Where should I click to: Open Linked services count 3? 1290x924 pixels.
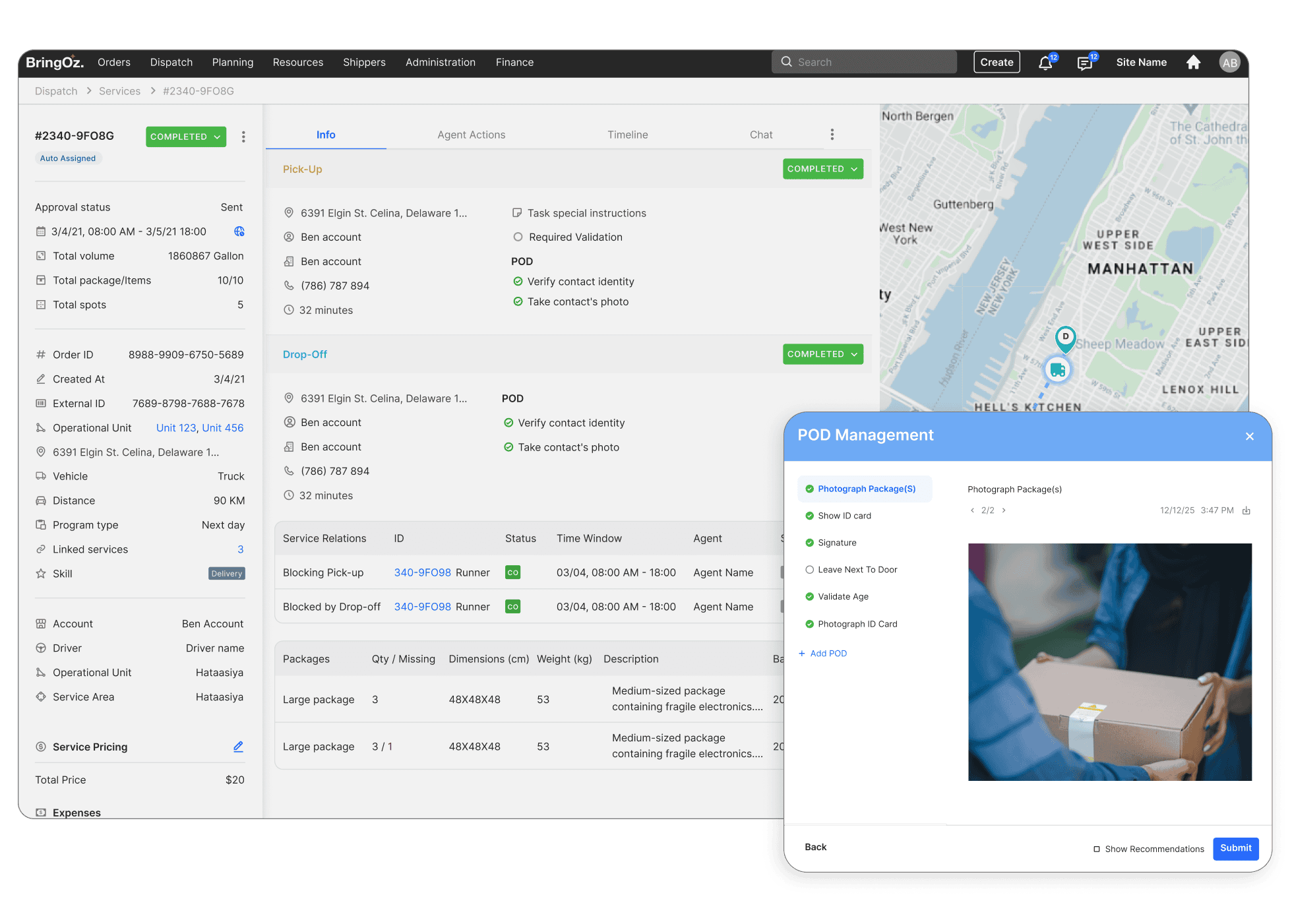(x=240, y=549)
